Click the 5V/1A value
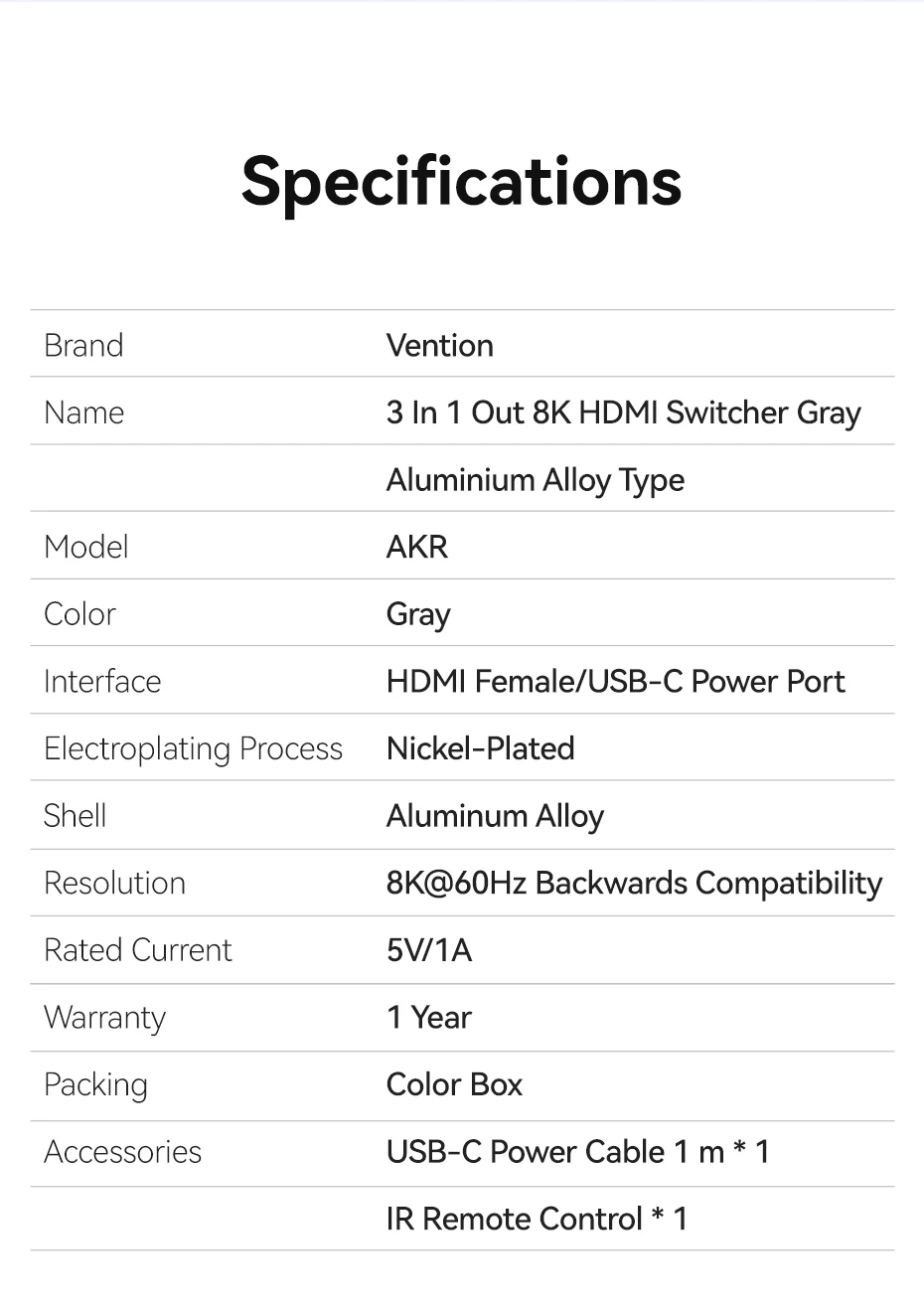The height and width of the screenshot is (1314, 924). tap(429, 950)
